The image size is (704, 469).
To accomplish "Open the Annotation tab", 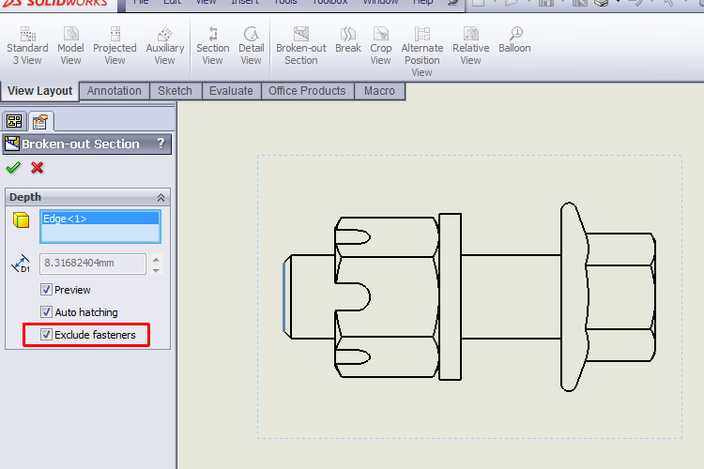I will (114, 91).
